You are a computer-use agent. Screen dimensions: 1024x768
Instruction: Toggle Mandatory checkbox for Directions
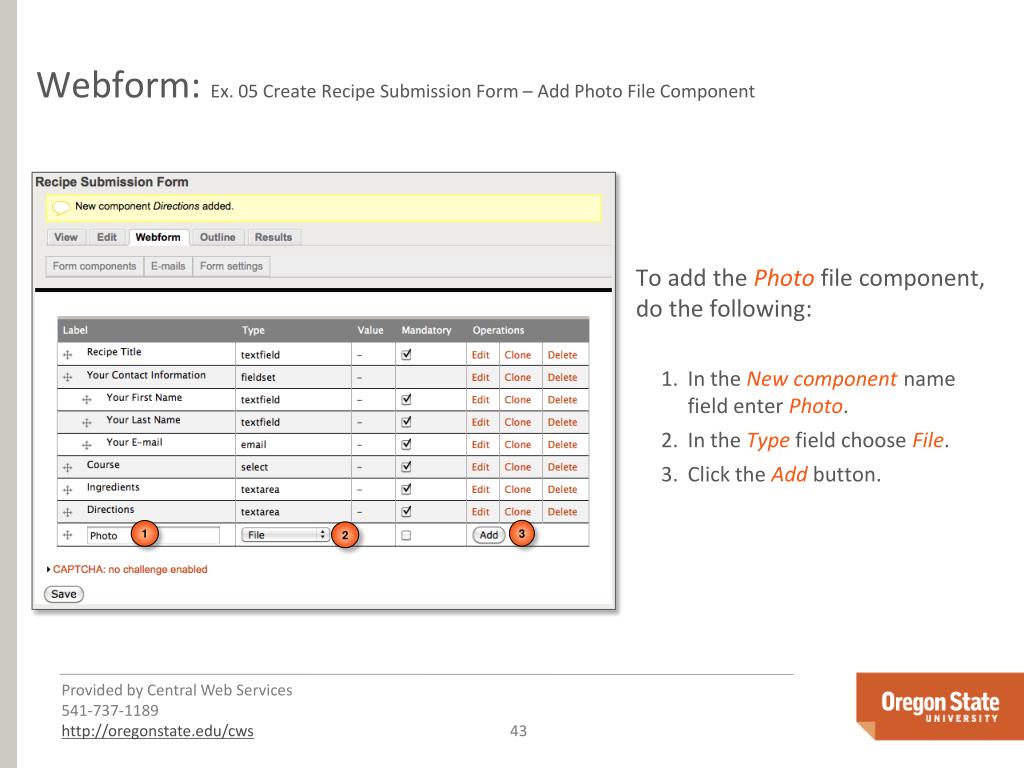(406, 511)
